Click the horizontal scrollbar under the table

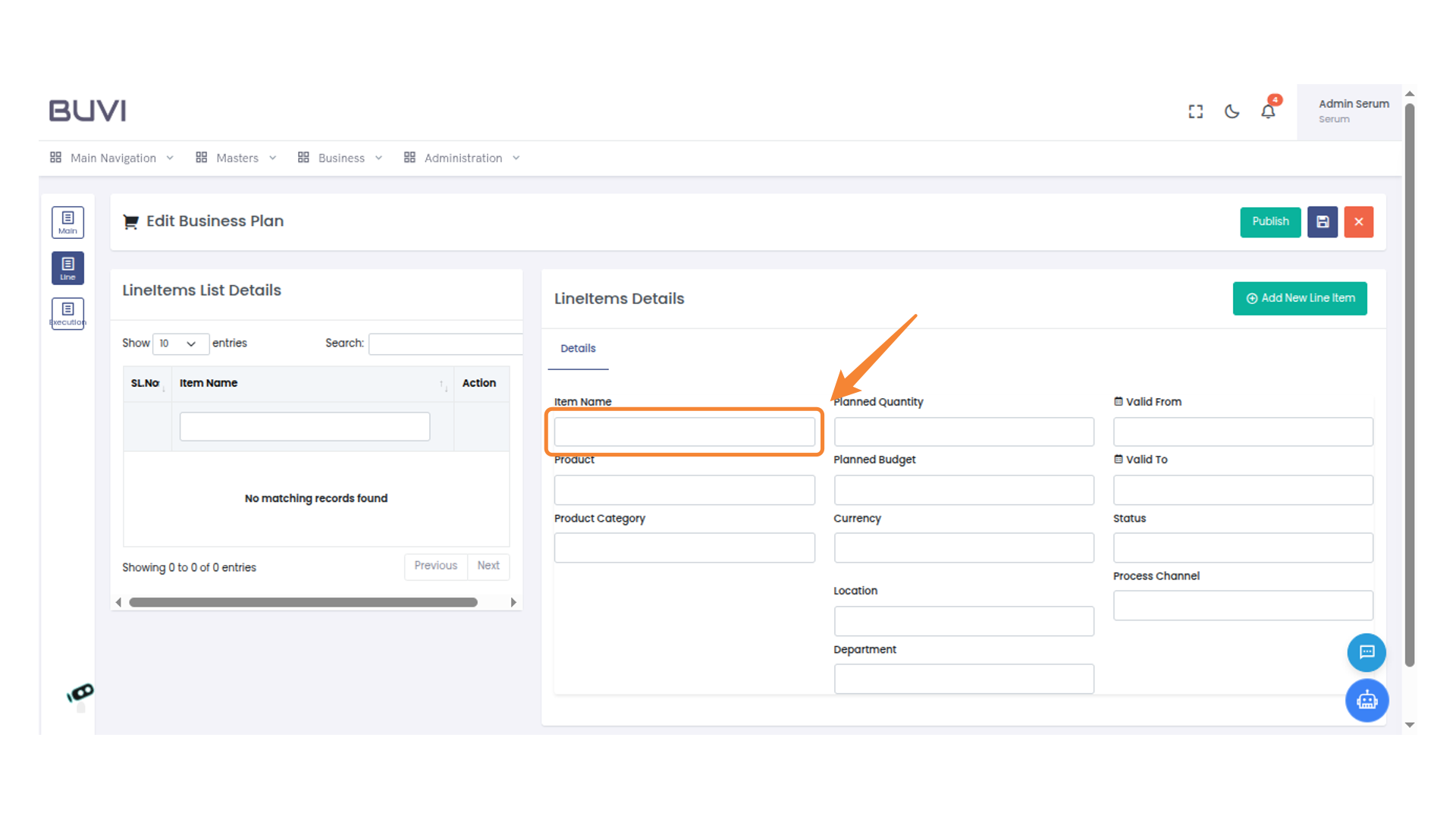tap(303, 602)
